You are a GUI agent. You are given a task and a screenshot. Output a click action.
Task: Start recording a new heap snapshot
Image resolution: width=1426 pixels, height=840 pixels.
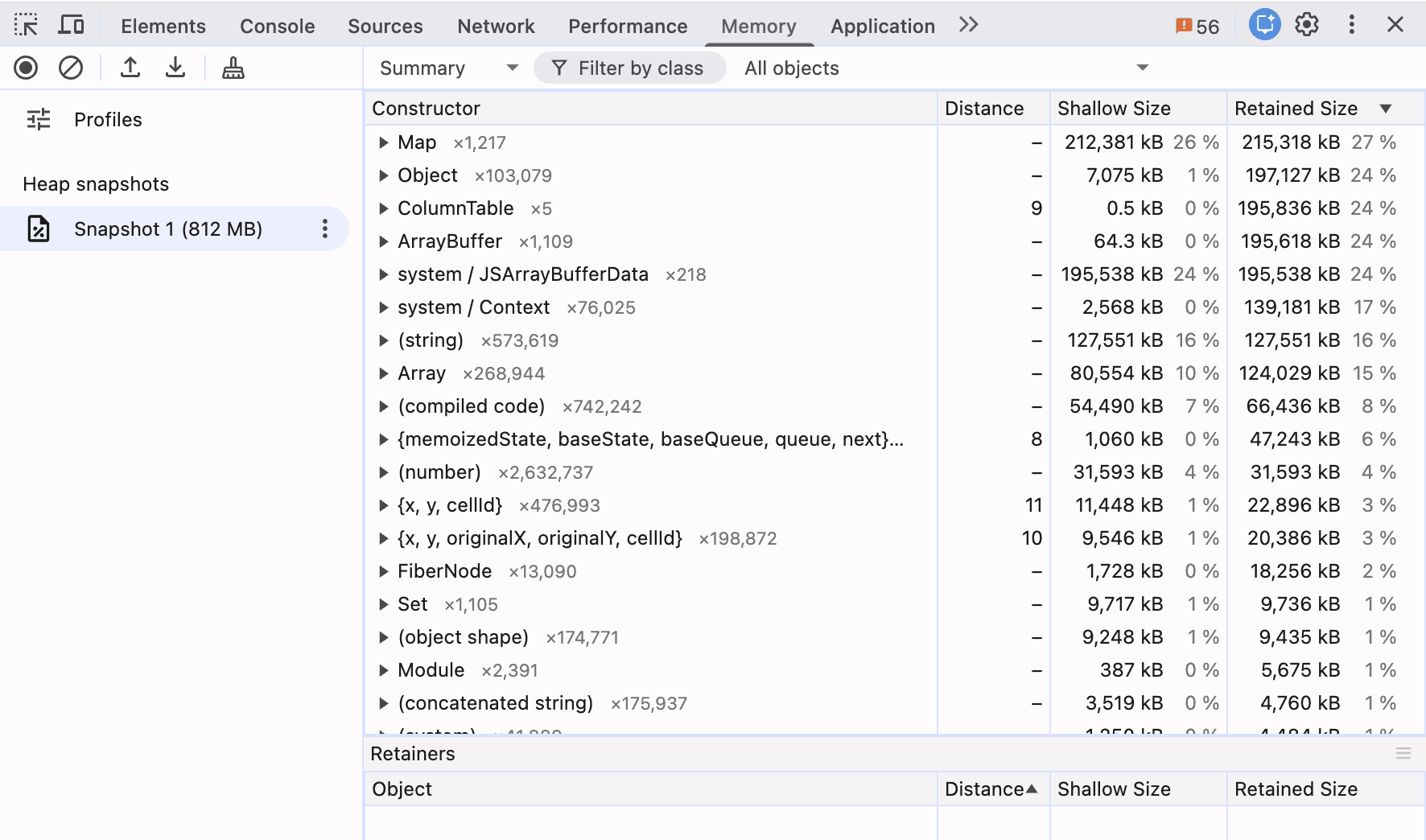point(26,68)
